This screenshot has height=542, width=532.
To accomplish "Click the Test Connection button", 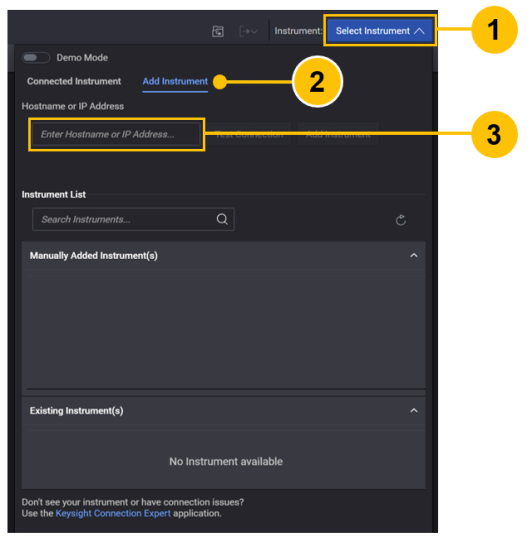I will pyautogui.click(x=249, y=134).
